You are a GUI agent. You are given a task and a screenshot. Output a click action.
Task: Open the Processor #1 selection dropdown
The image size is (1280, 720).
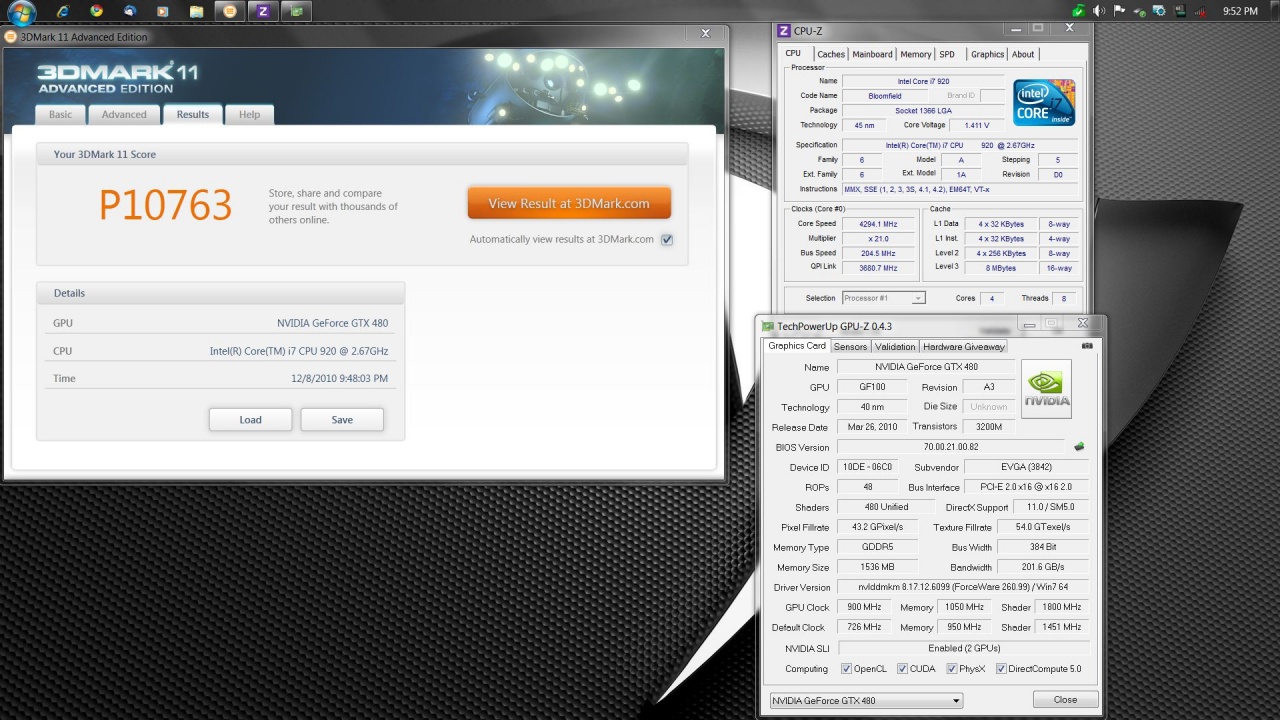(883, 298)
